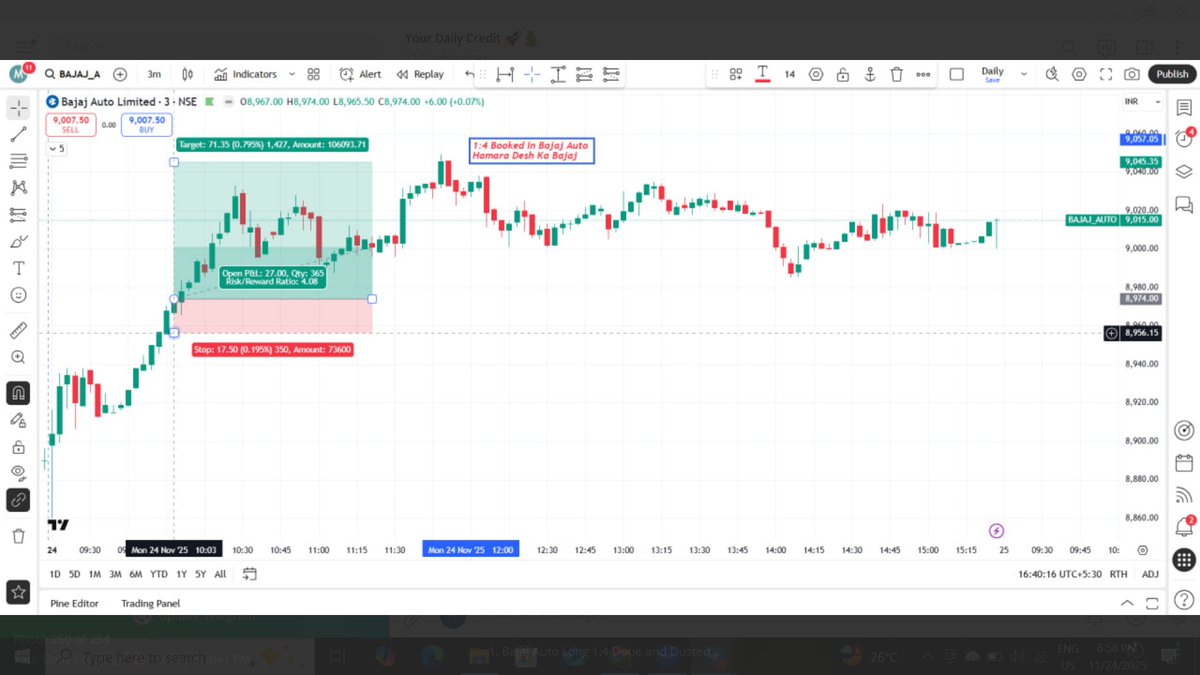
Task: Lock all drawings on the chart
Action: click(x=20, y=446)
